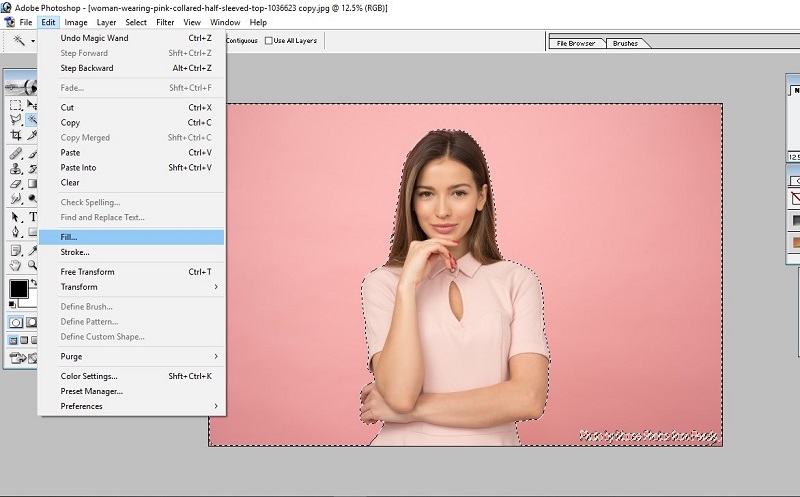Open the Image menu
Screen dimensions: 800x497
click(76, 22)
